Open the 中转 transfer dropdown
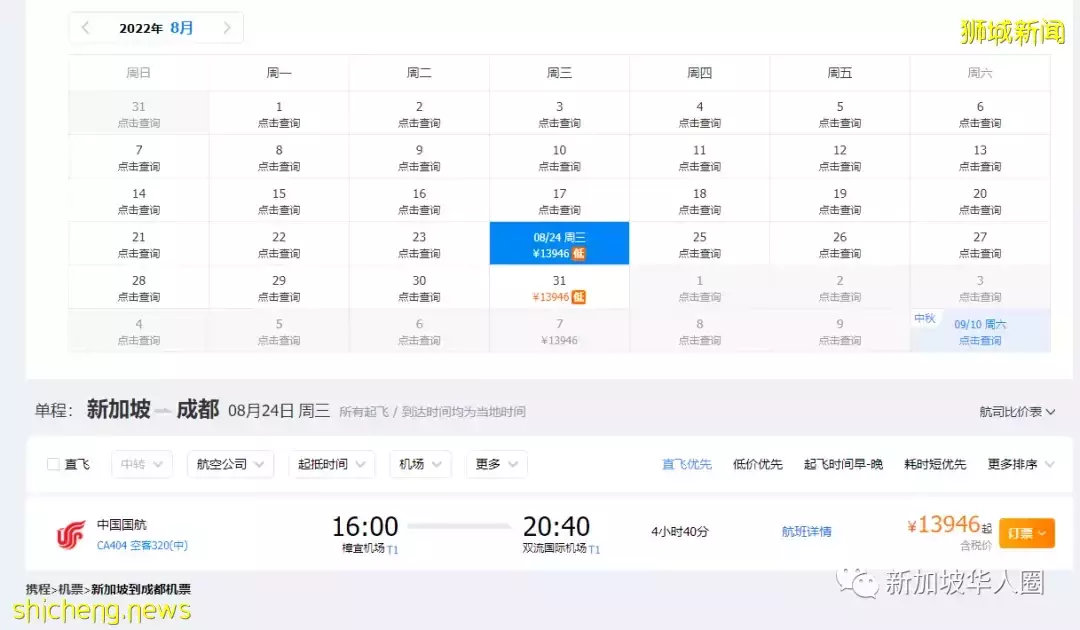 click(x=141, y=464)
